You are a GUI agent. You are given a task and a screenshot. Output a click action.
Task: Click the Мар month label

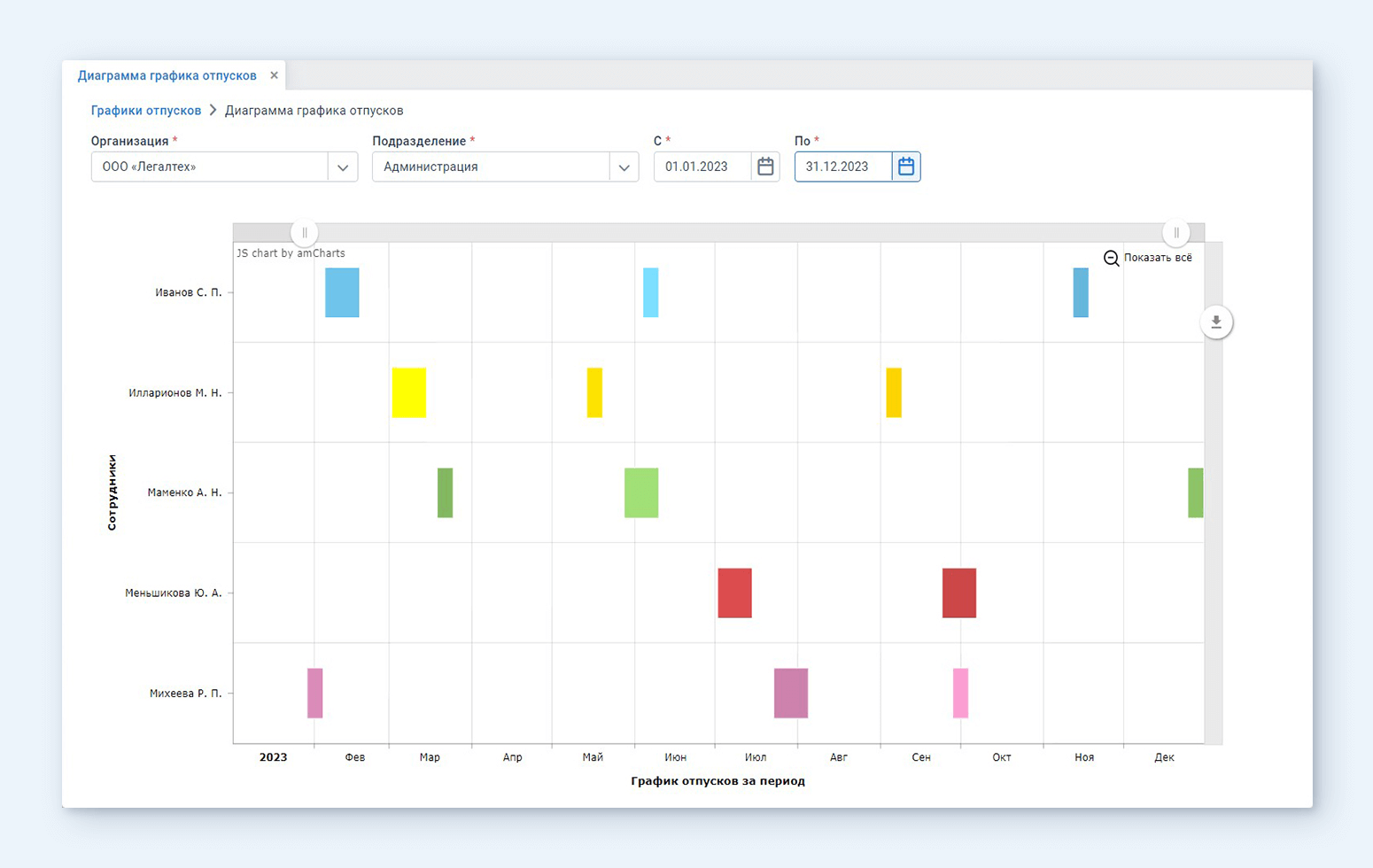click(430, 757)
